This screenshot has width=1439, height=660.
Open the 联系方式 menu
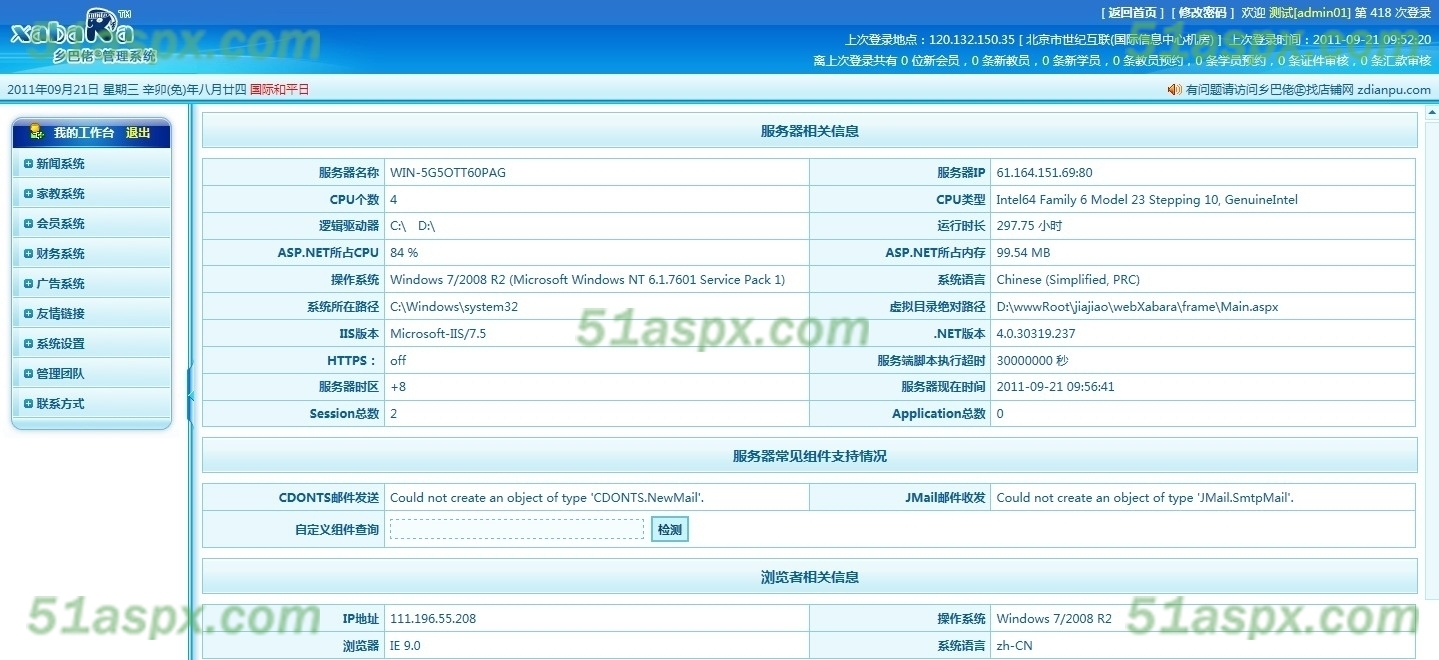60,404
